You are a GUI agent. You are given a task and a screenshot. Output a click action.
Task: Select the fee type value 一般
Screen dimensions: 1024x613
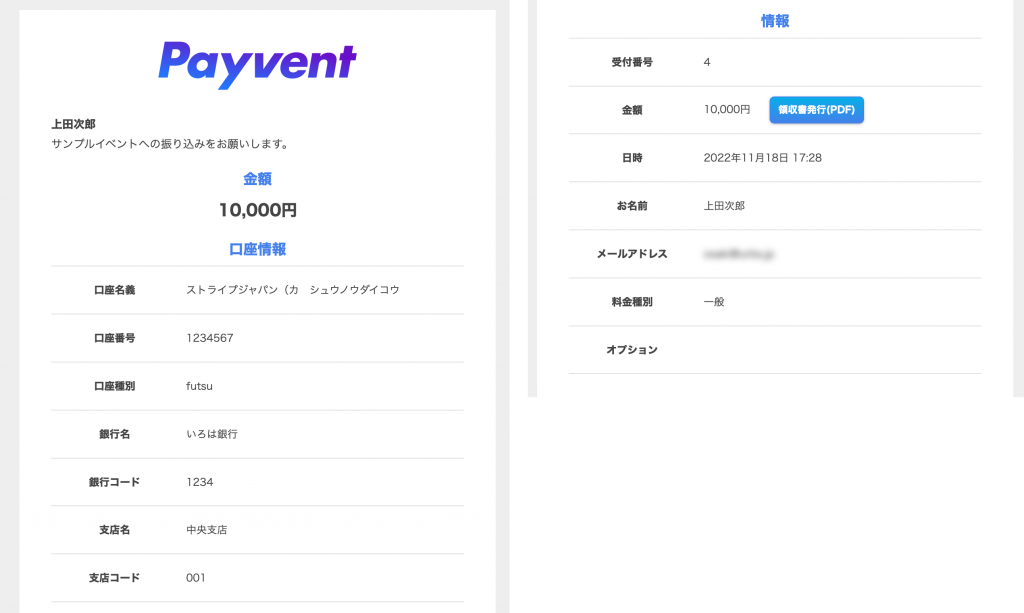714,302
